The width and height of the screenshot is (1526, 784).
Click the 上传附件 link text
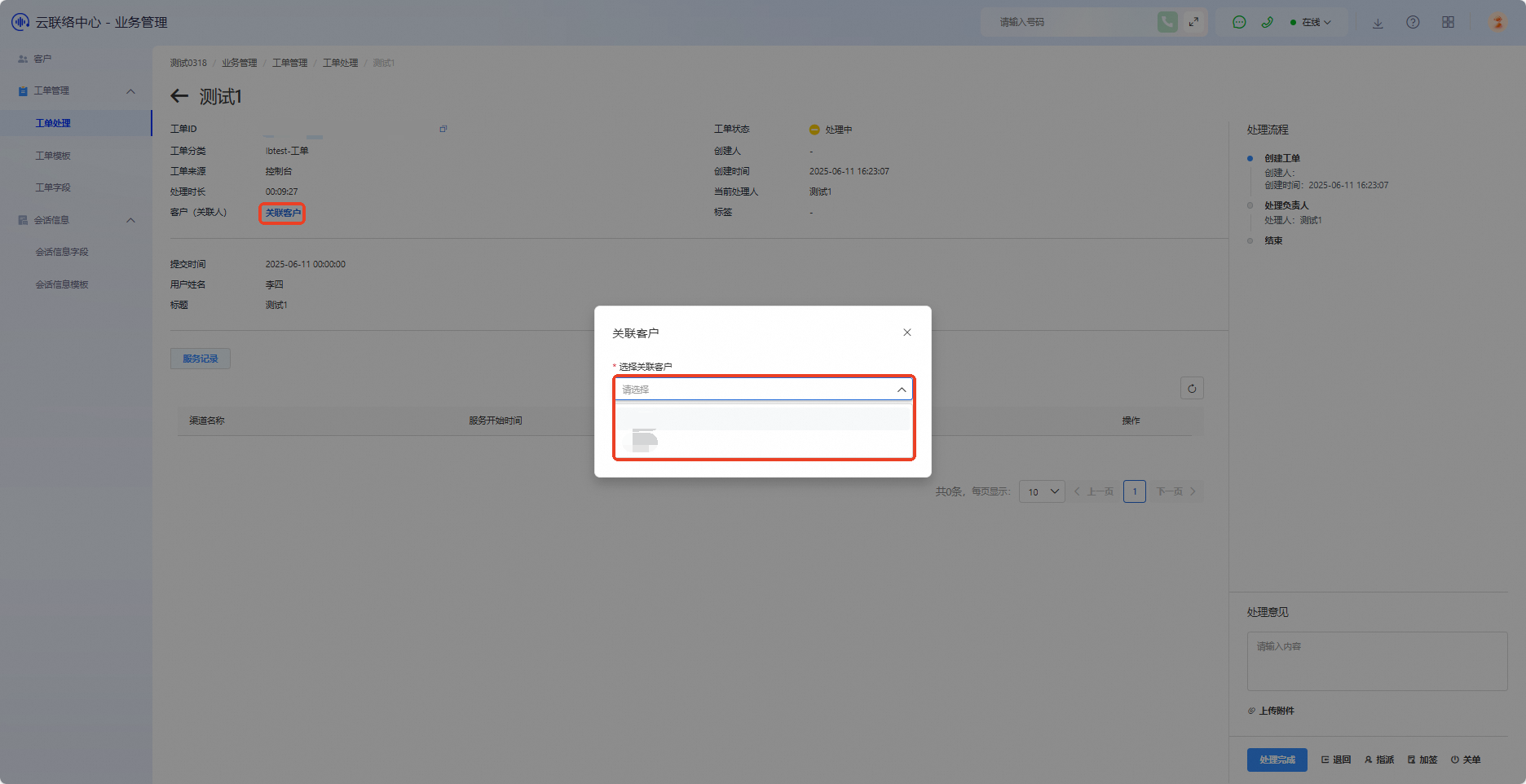[x=1277, y=711]
